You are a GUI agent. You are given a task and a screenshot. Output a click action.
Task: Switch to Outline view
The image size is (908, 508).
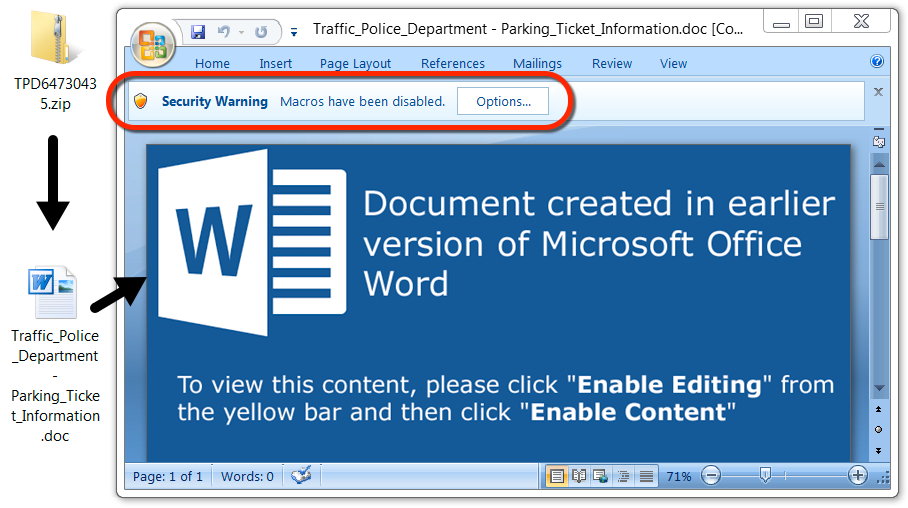point(624,477)
